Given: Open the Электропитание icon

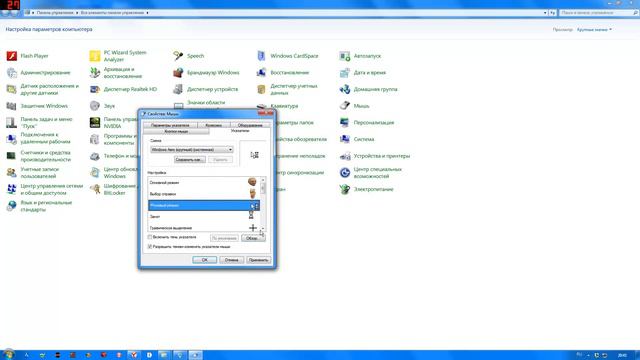Looking at the screenshot, I should [345, 189].
